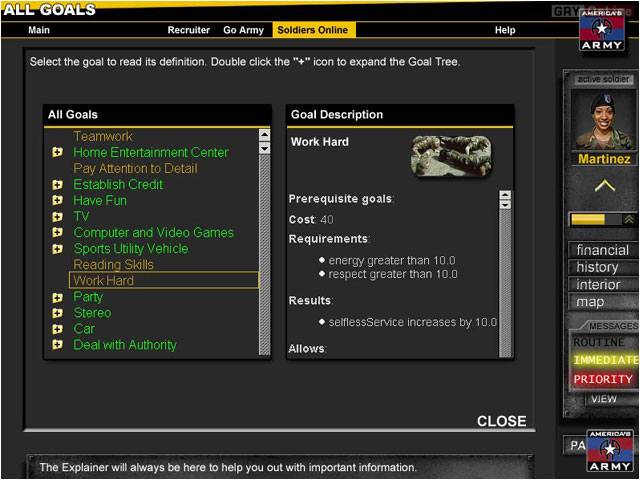Expand the Stereo goal
The image size is (640, 480).
[x=58, y=313]
